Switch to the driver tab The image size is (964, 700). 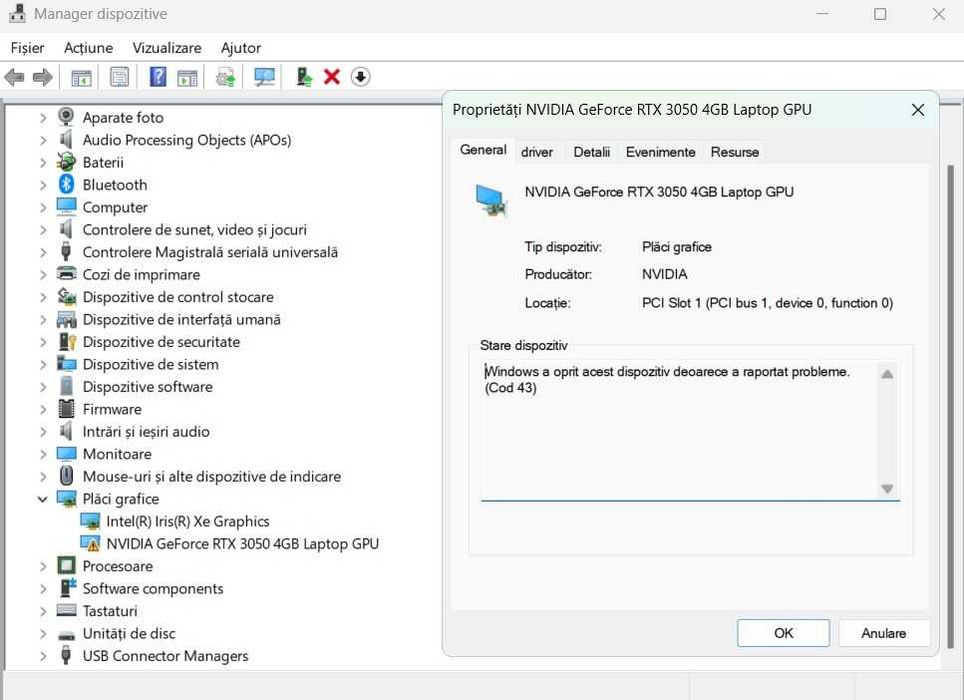[537, 152]
